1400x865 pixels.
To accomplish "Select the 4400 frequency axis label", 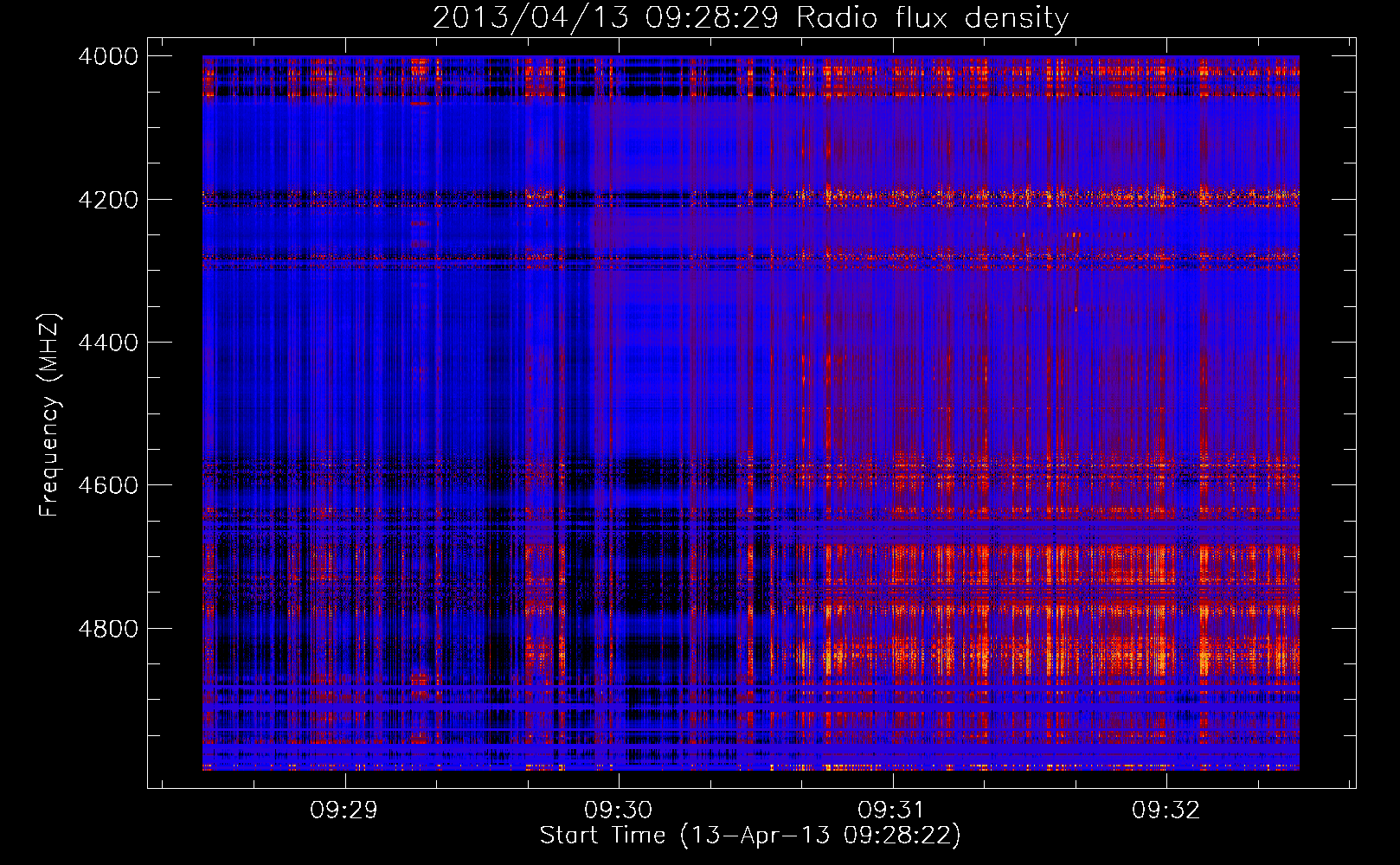I will click(x=108, y=343).
